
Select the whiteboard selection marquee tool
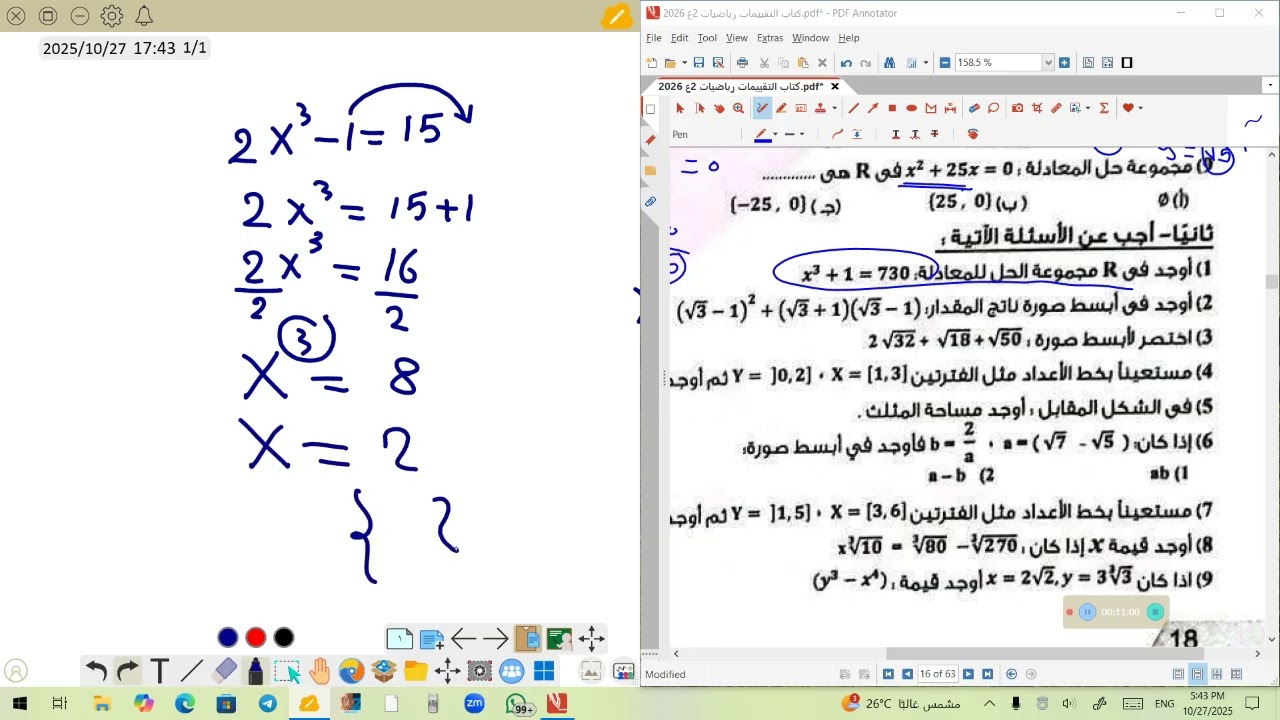[x=287, y=671]
